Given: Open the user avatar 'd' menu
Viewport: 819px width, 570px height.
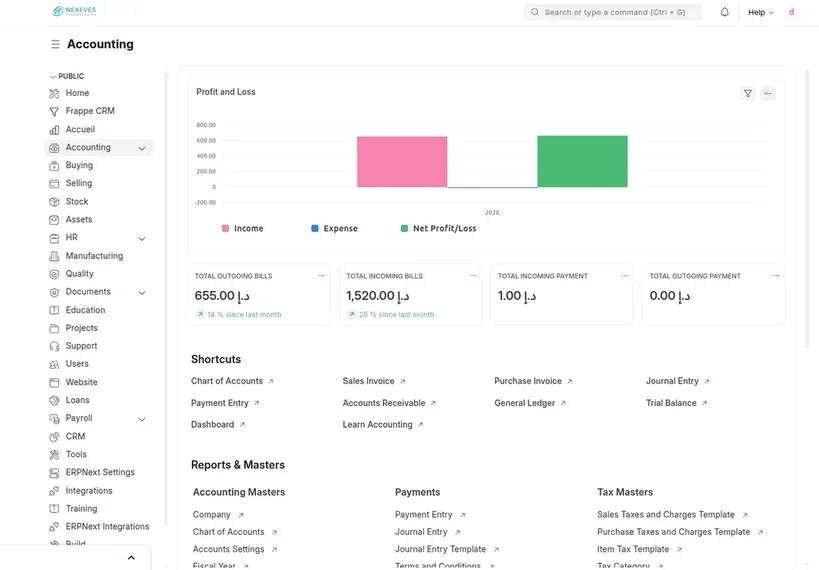Looking at the screenshot, I should coord(792,12).
